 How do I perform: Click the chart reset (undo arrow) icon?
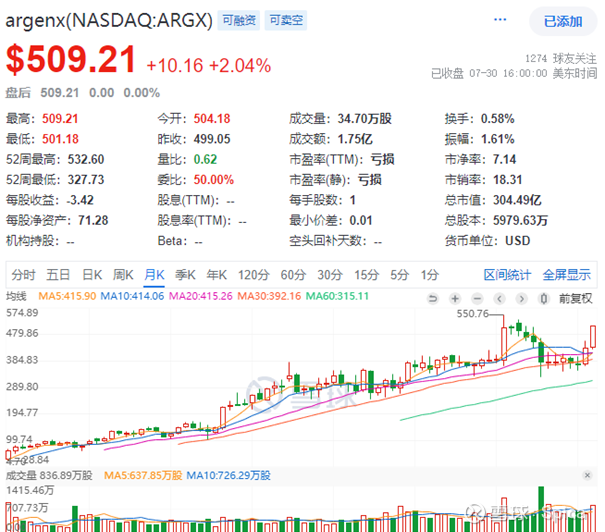point(433,299)
